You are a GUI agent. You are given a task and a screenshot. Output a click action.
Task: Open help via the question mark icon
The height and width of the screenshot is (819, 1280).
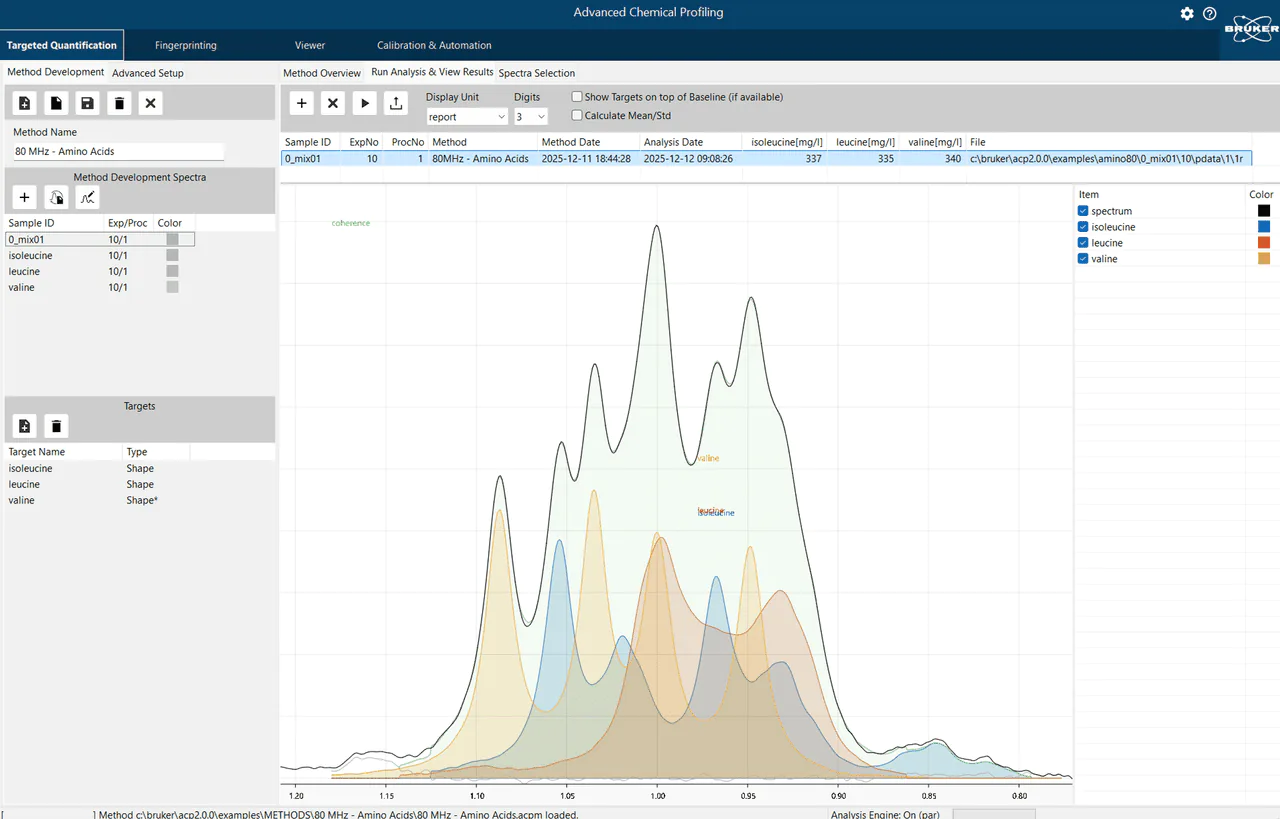(x=1210, y=13)
